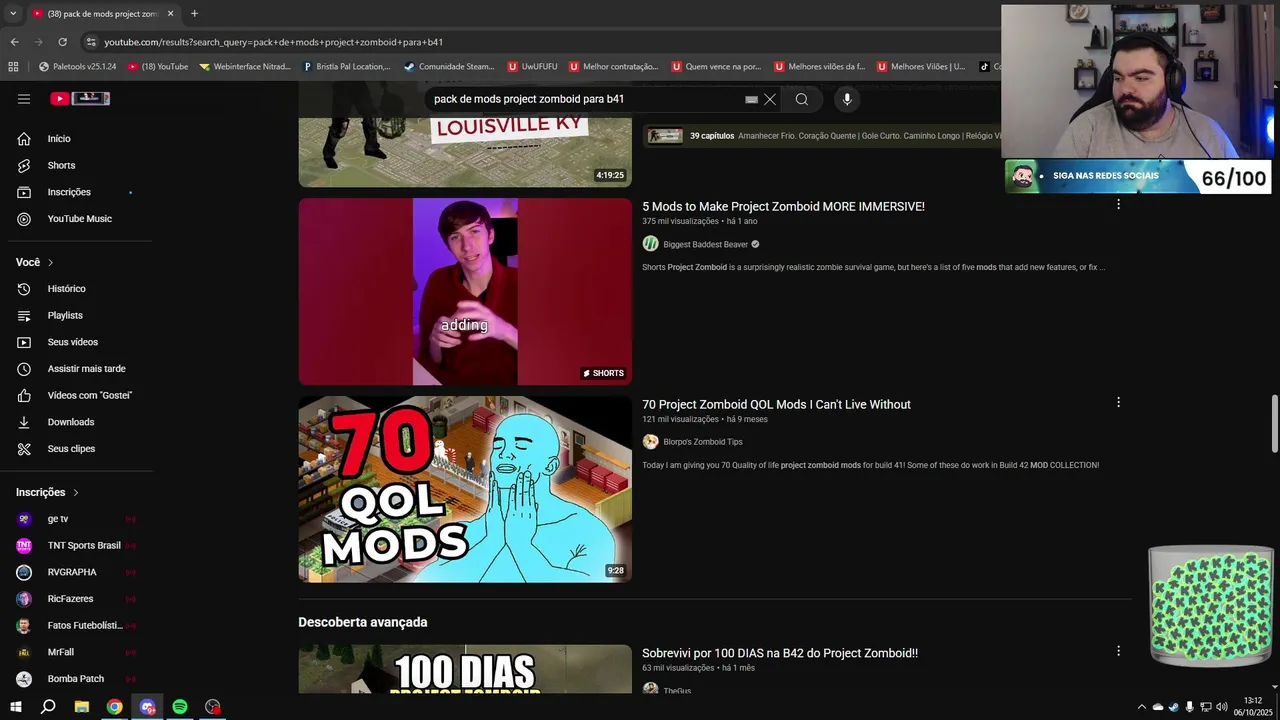The width and height of the screenshot is (1280, 720).
Task: Go back in browser history
Action: 14,42
